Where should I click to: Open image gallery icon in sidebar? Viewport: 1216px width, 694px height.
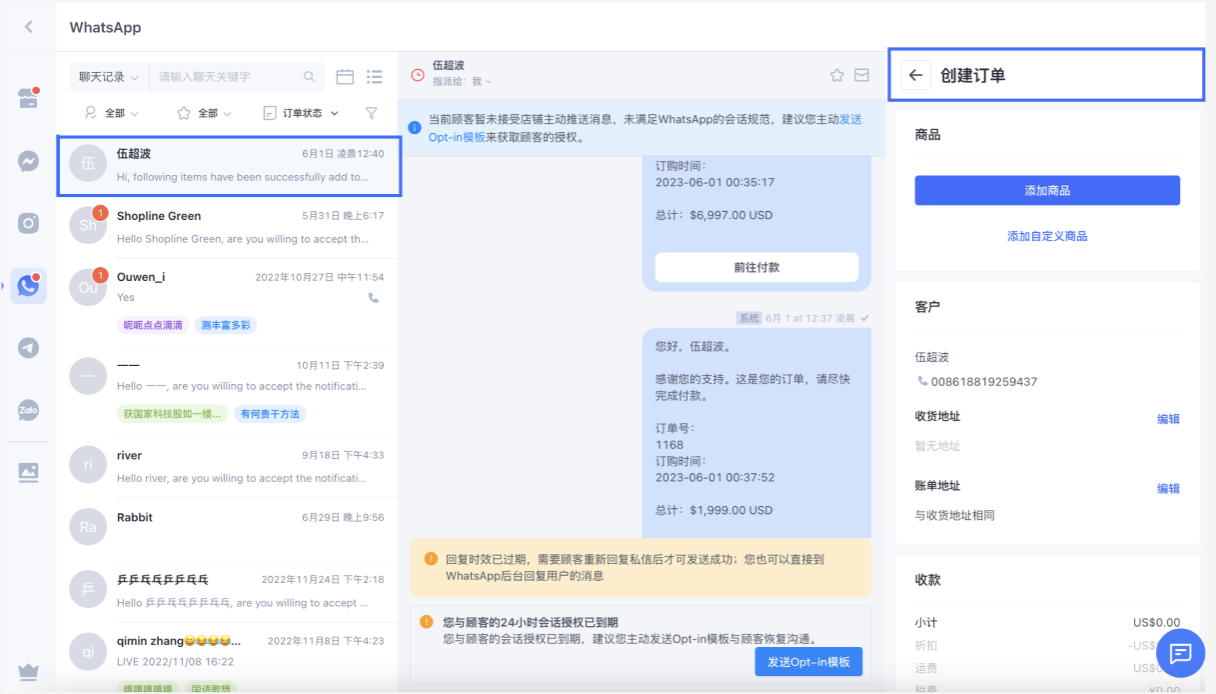[x=29, y=472]
